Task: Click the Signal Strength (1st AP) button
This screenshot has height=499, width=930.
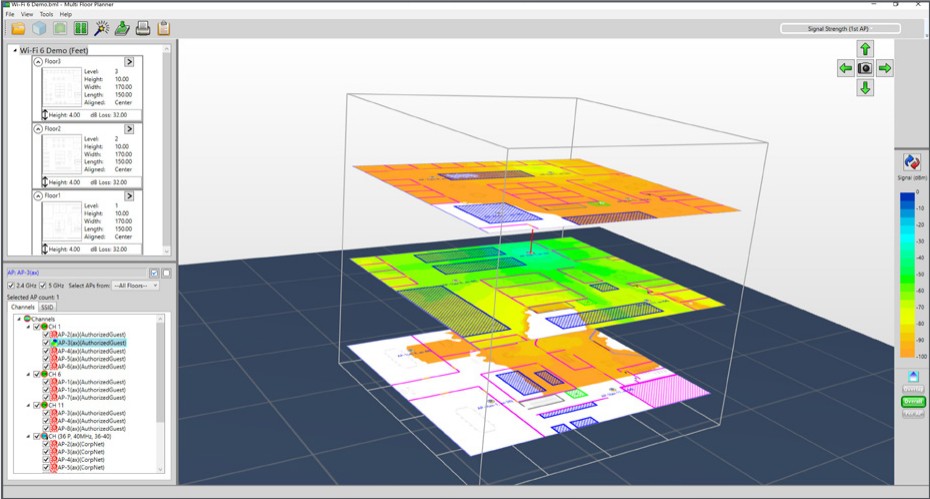Action: coord(840,29)
